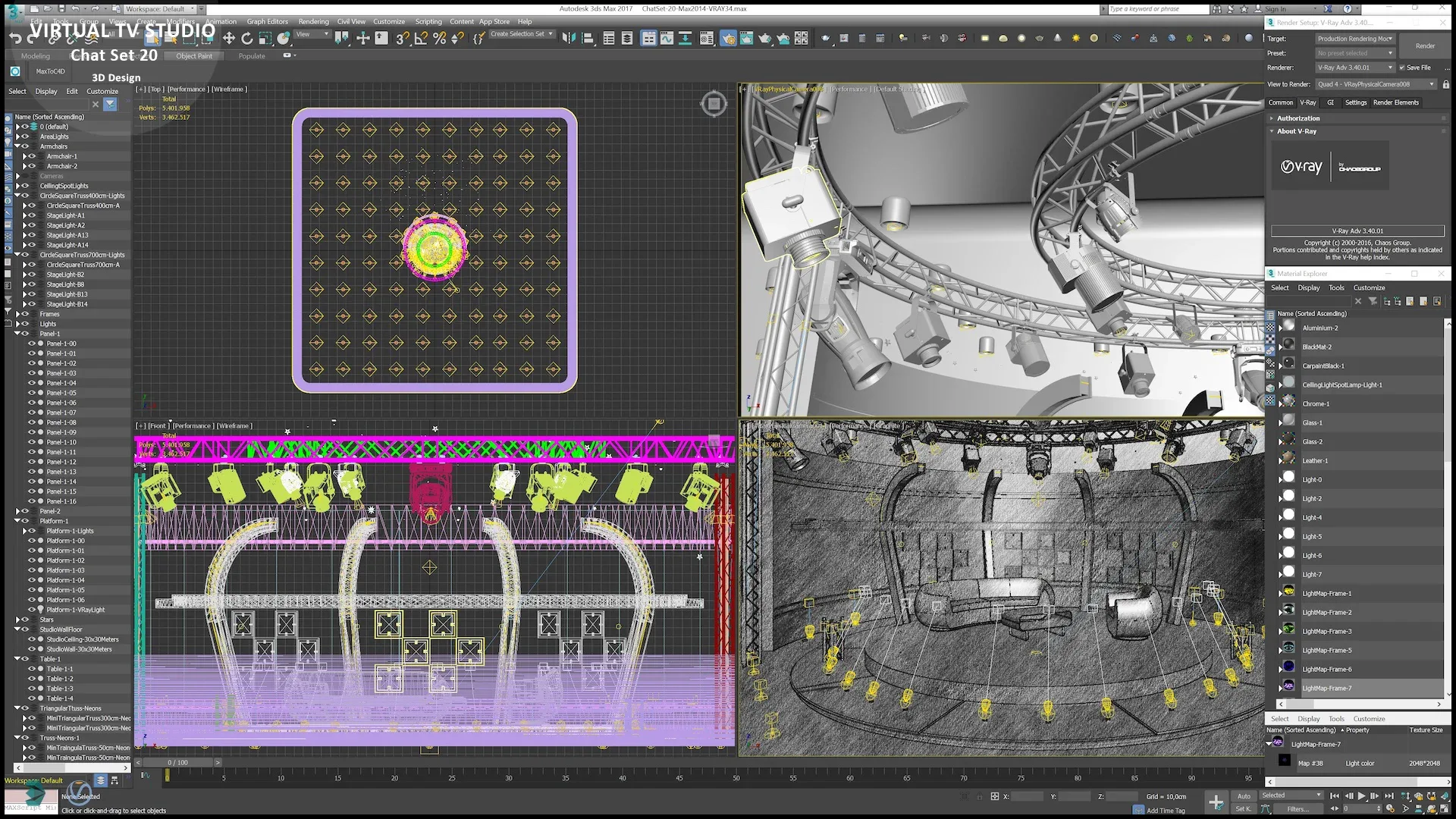
Task: Click the Rendering menu tab
Action: point(313,21)
